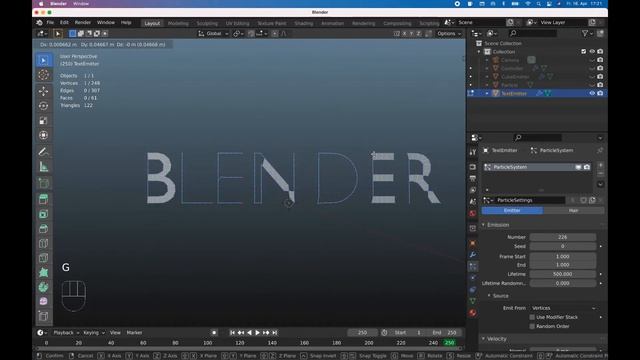The width and height of the screenshot is (640, 360).
Task: Choose the Move tool in the left toolbar
Action: (x=44, y=91)
